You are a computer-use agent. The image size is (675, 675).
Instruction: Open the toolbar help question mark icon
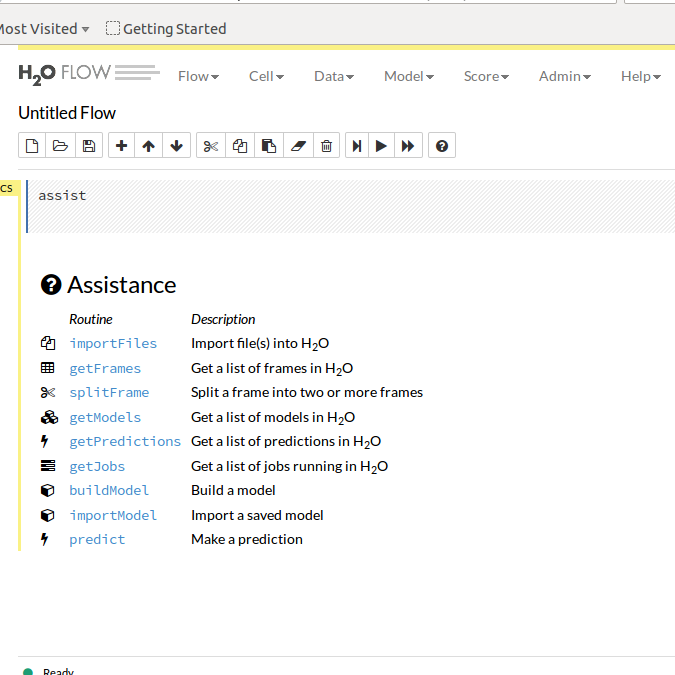(x=442, y=146)
